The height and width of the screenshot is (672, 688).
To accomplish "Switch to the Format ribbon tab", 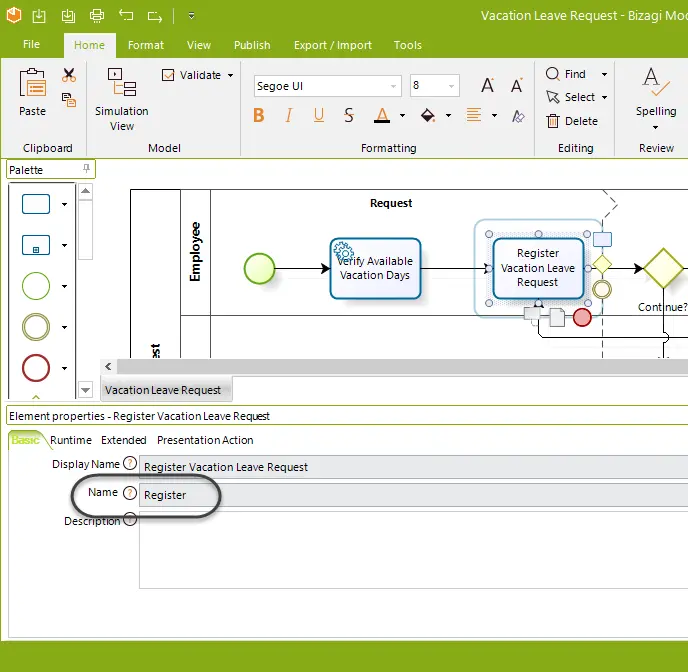I will 146,45.
